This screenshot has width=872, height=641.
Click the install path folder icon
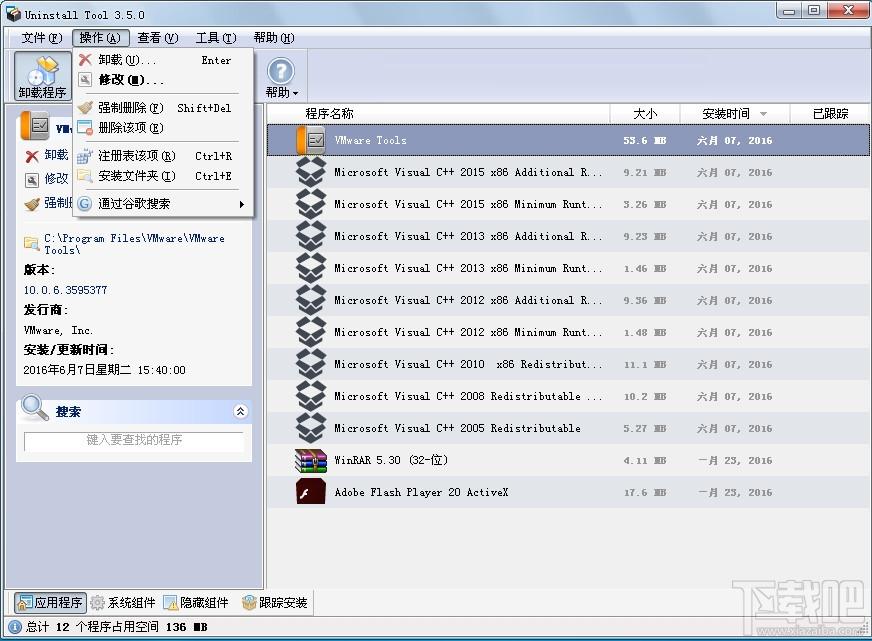pos(31,243)
